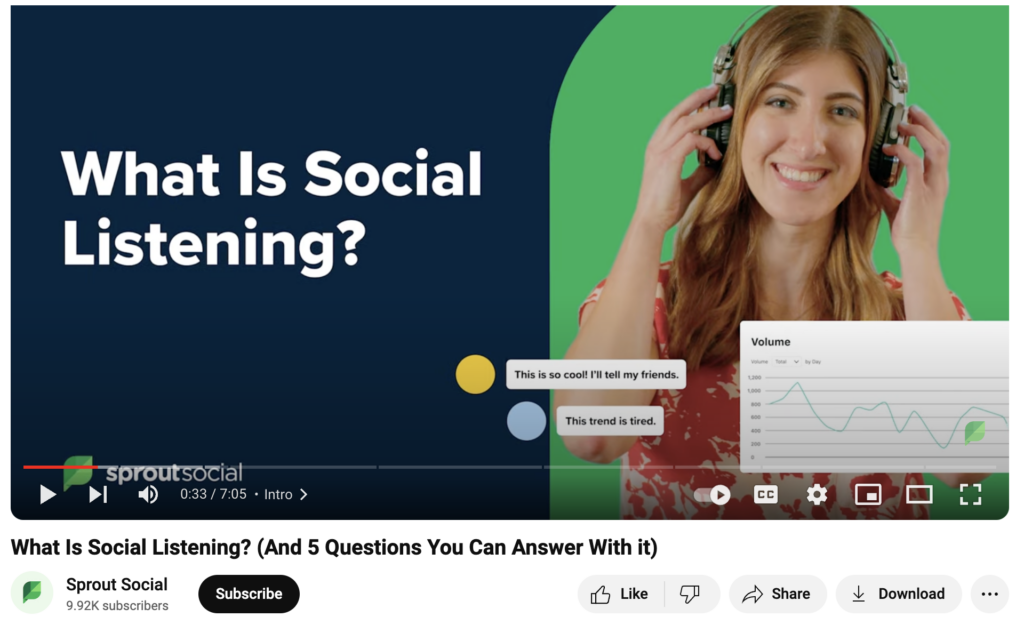Open the Share dialog
The height and width of the screenshot is (625, 1024).
pyautogui.click(x=778, y=593)
